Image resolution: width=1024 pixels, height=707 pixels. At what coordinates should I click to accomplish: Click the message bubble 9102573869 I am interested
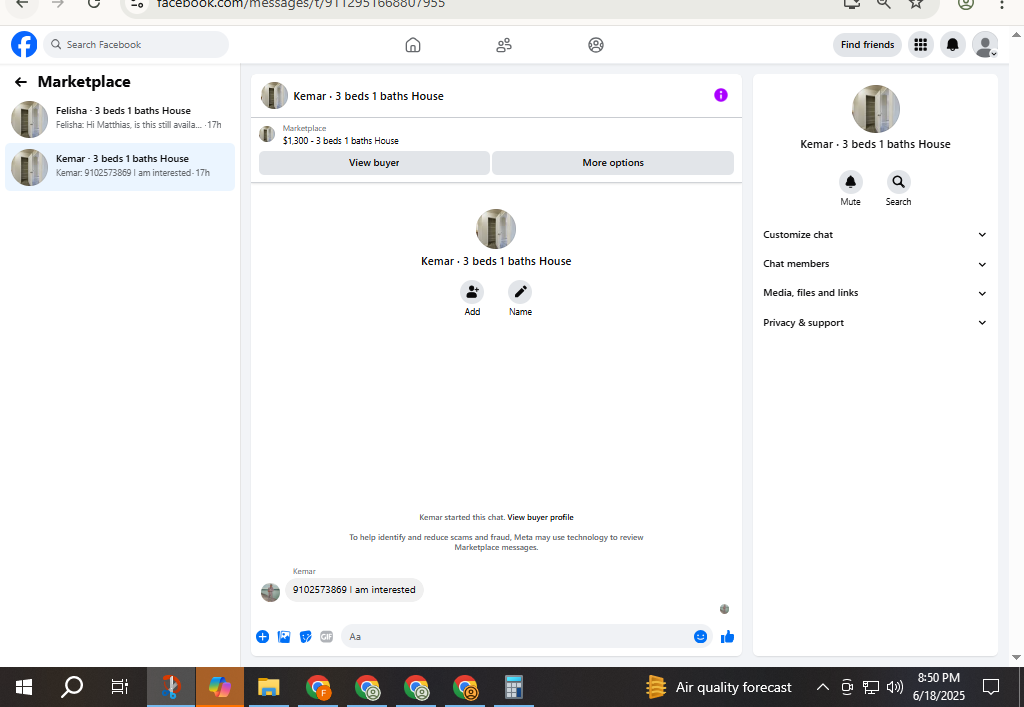pyautogui.click(x=354, y=589)
